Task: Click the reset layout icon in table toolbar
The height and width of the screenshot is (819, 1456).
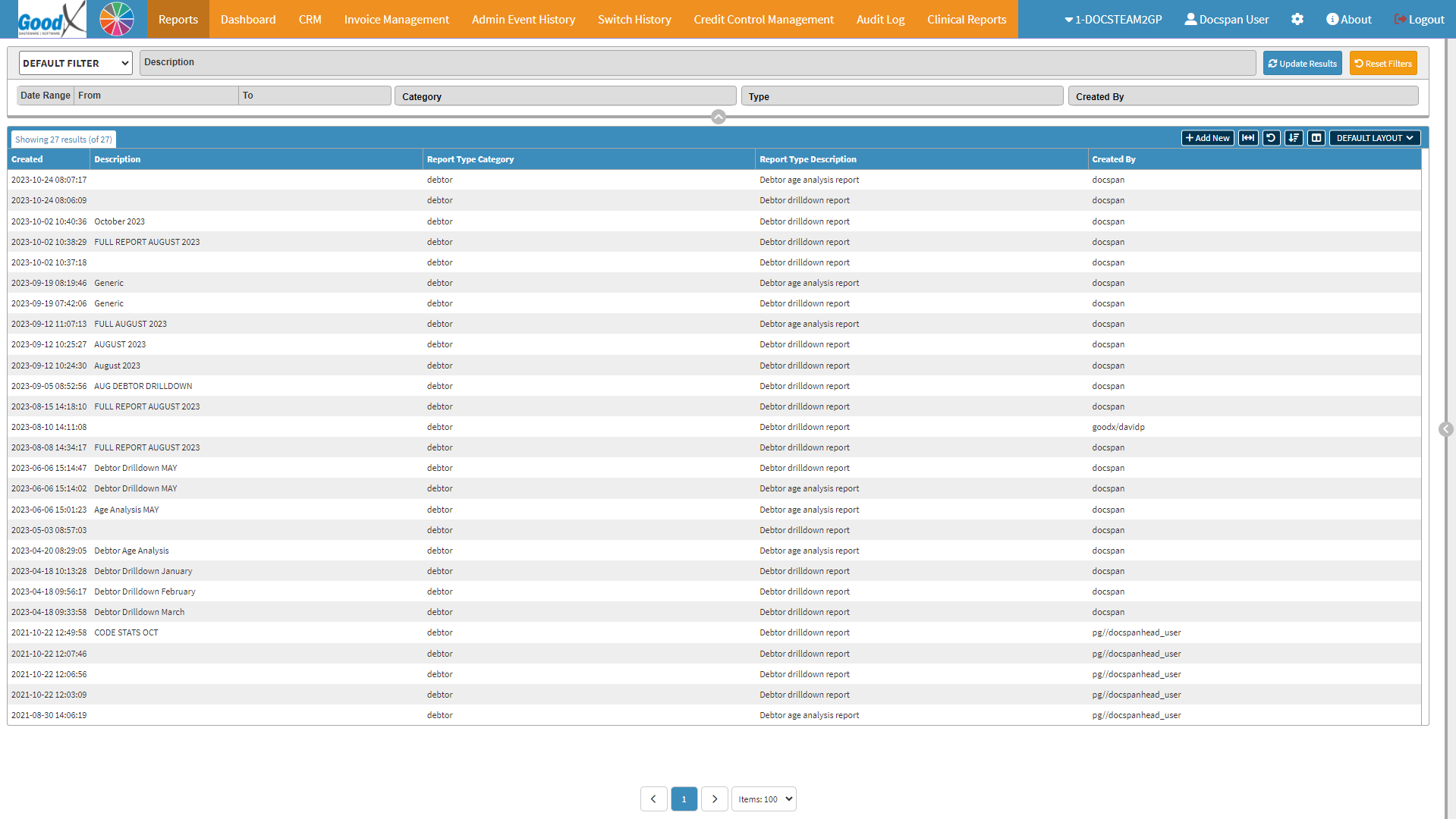Action: coord(1271,138)
